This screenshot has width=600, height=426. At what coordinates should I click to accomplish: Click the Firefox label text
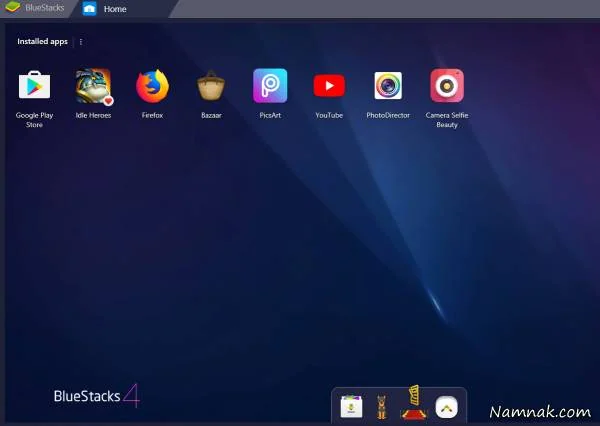152,115
